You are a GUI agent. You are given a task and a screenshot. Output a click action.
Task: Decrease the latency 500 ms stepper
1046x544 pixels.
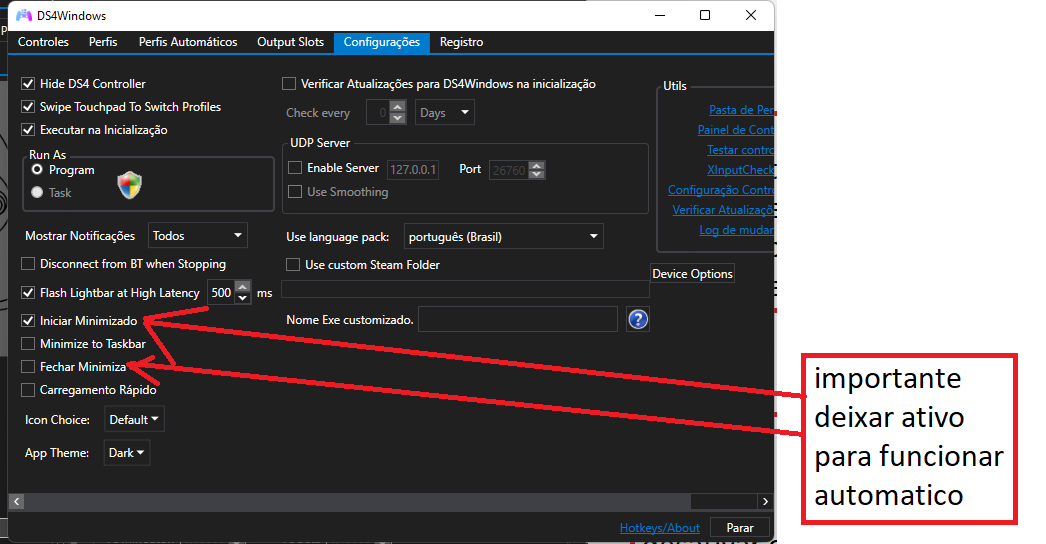[x=243, y=298]
